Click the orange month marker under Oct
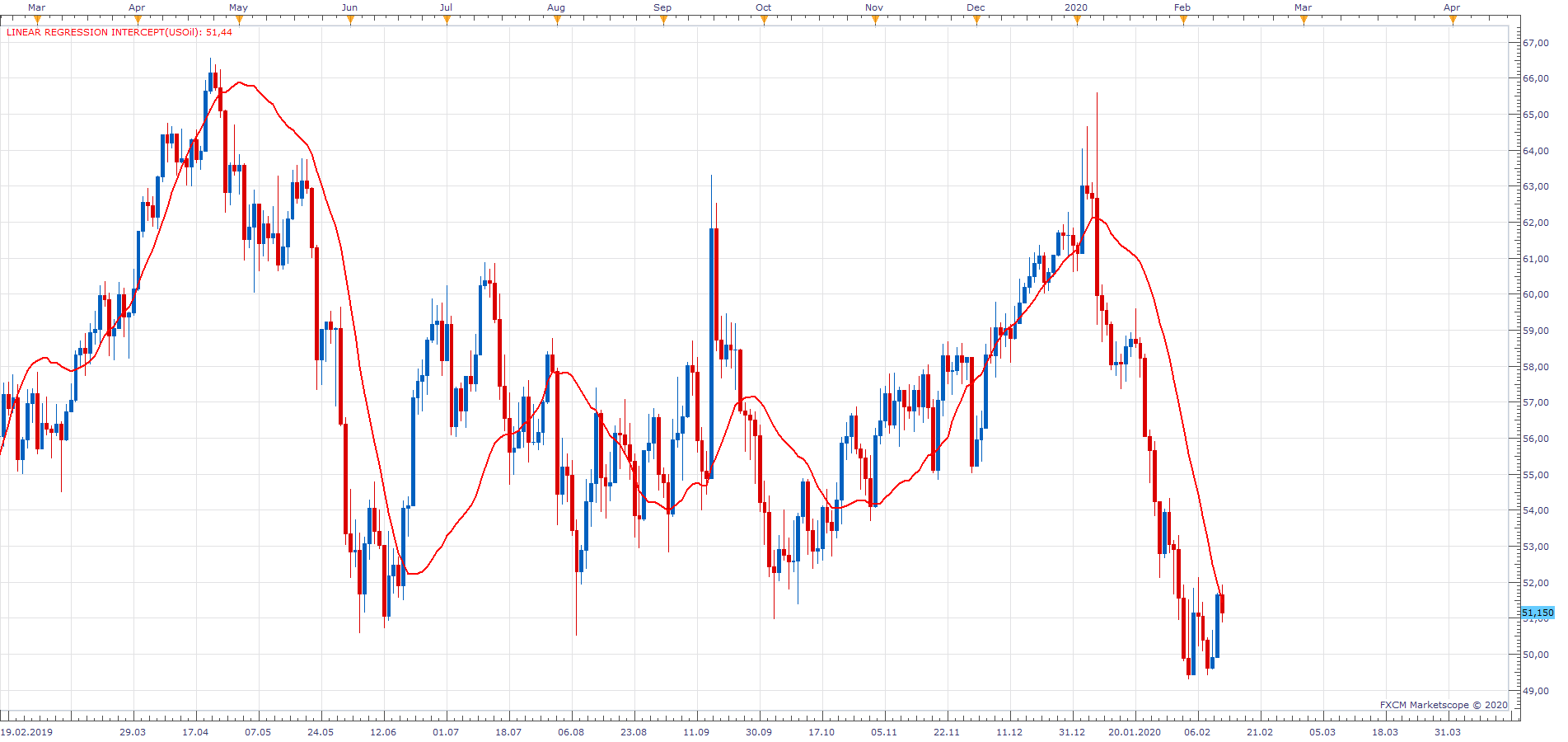 pos(764,20)
